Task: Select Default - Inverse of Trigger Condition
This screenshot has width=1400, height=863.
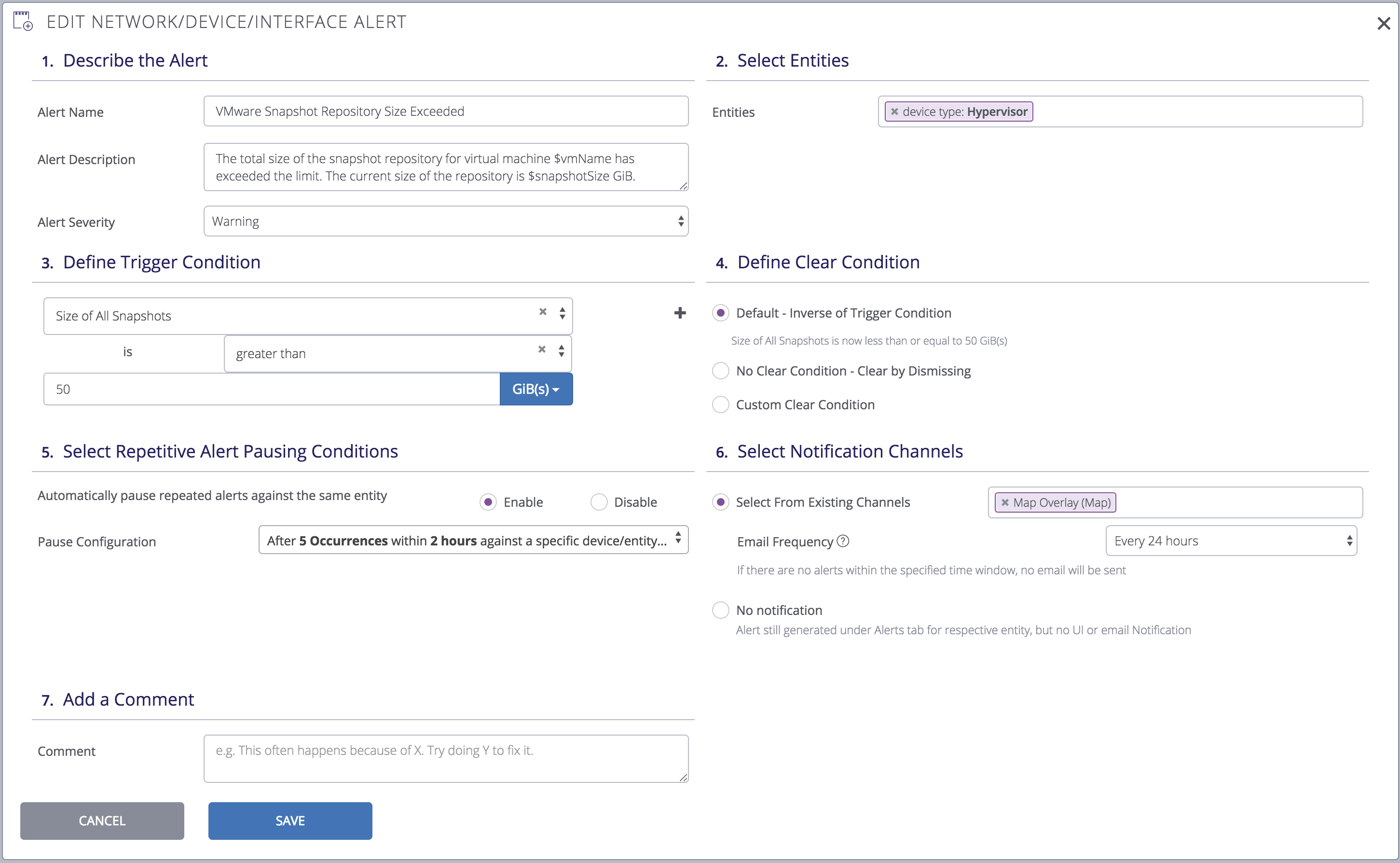Action: tap(721, 313)
